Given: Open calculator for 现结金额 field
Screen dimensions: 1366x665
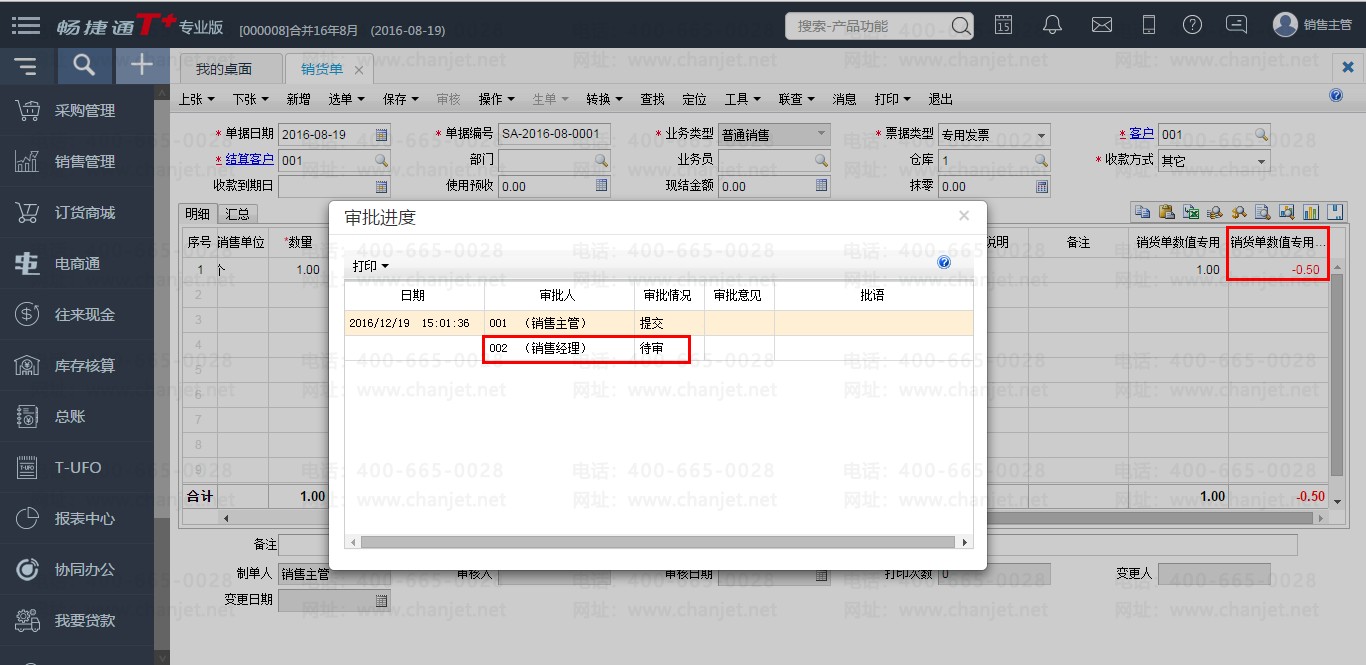Looking at the screenshot, I should tap(822, 186).
